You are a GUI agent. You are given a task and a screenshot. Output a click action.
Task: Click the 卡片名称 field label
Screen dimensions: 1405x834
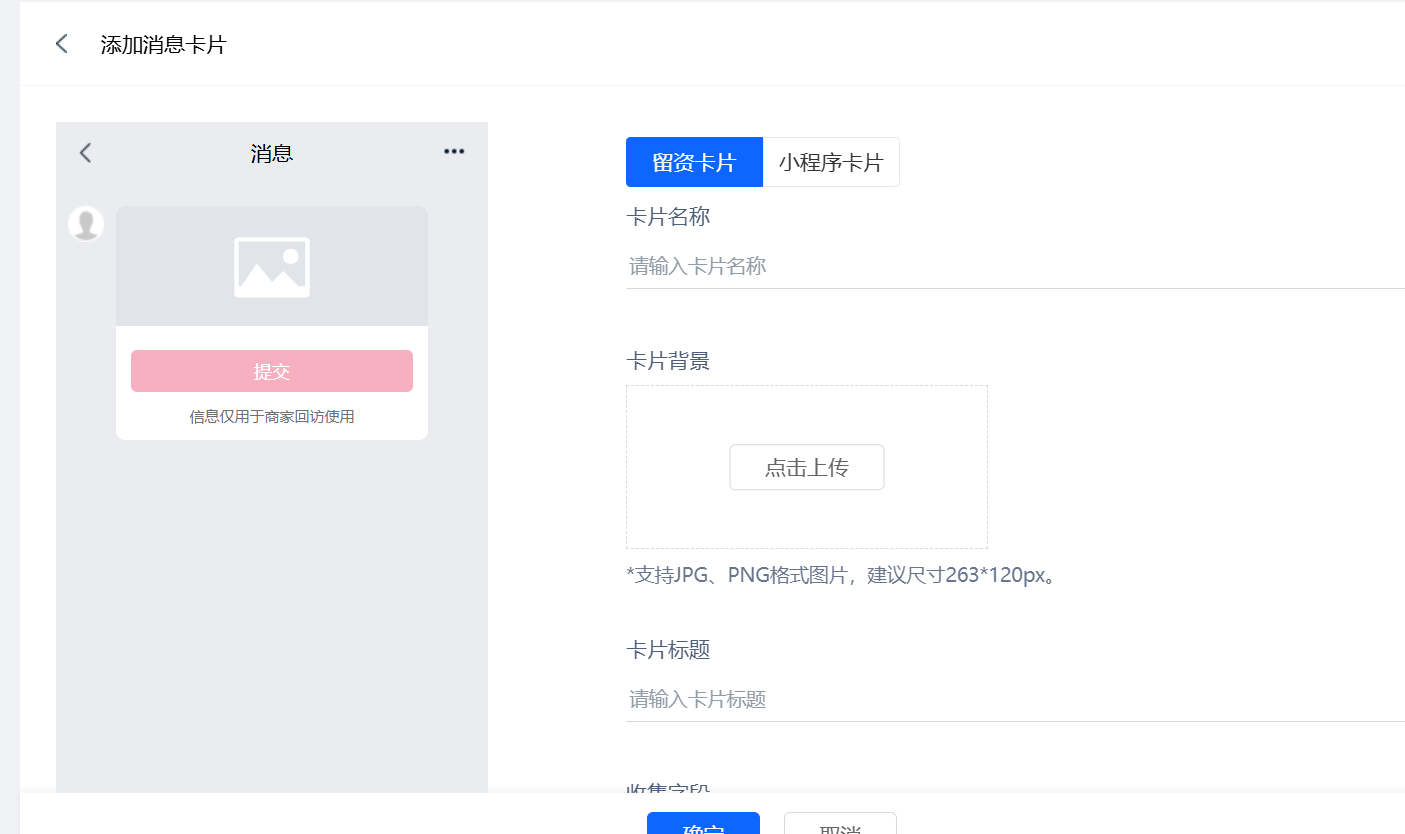pos(667,217)
